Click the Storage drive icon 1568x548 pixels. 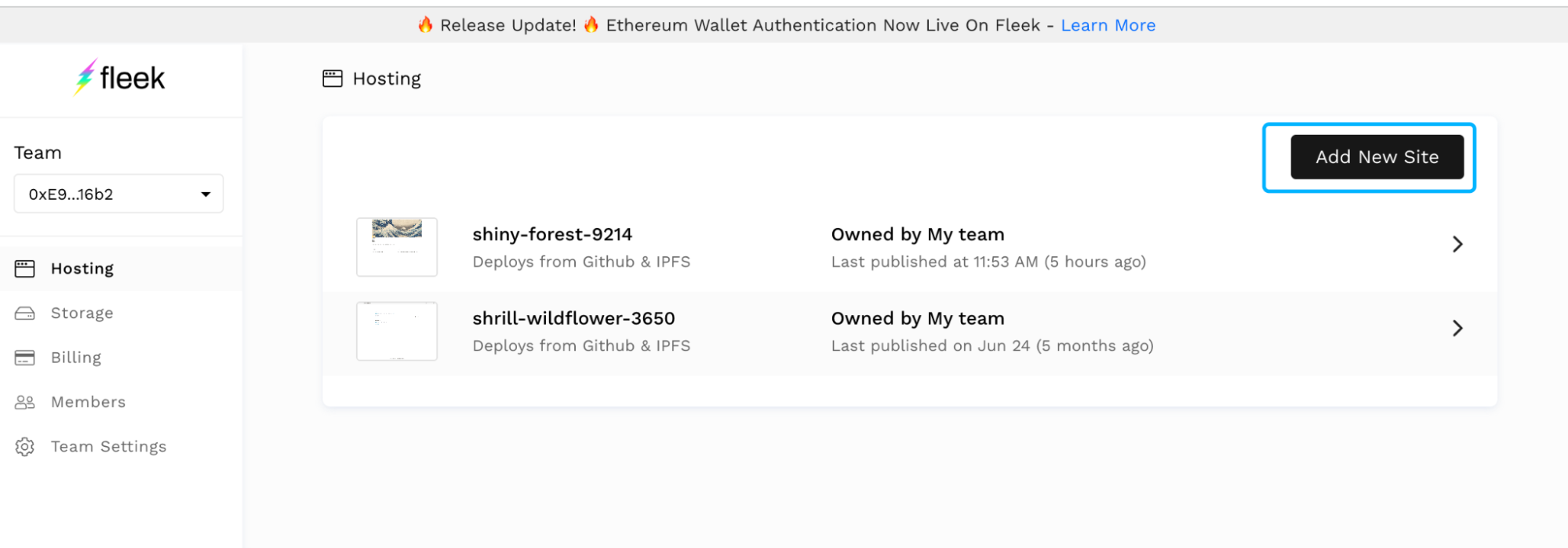pos(25,314)
